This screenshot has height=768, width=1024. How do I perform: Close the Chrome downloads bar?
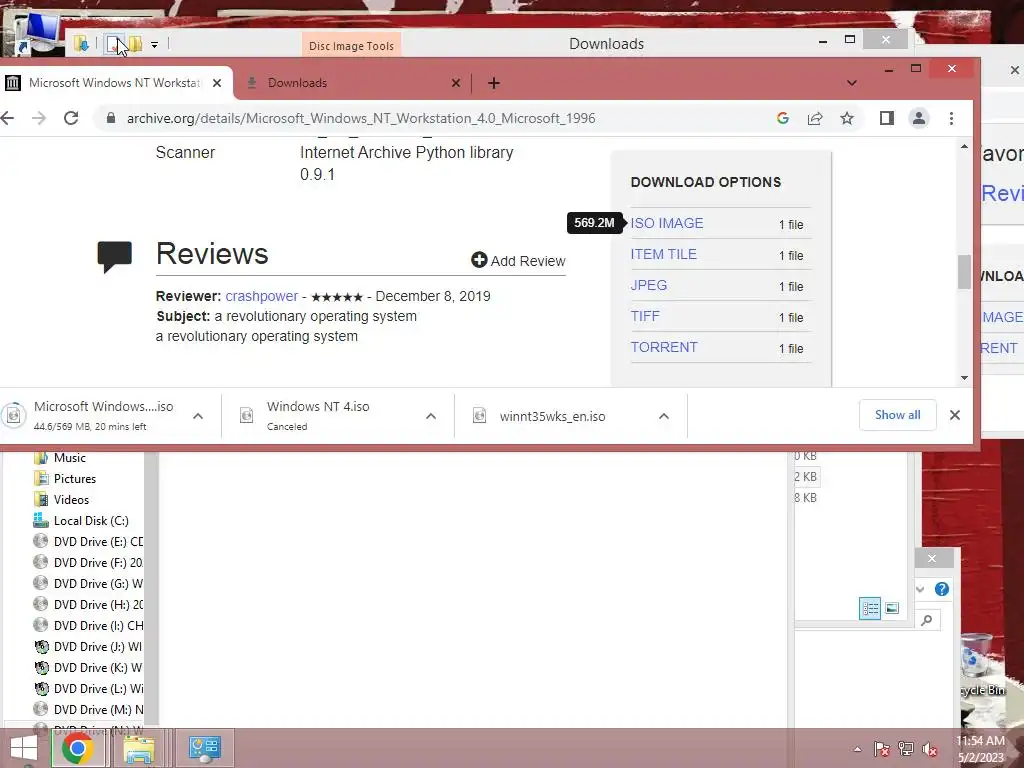(955, 415)
